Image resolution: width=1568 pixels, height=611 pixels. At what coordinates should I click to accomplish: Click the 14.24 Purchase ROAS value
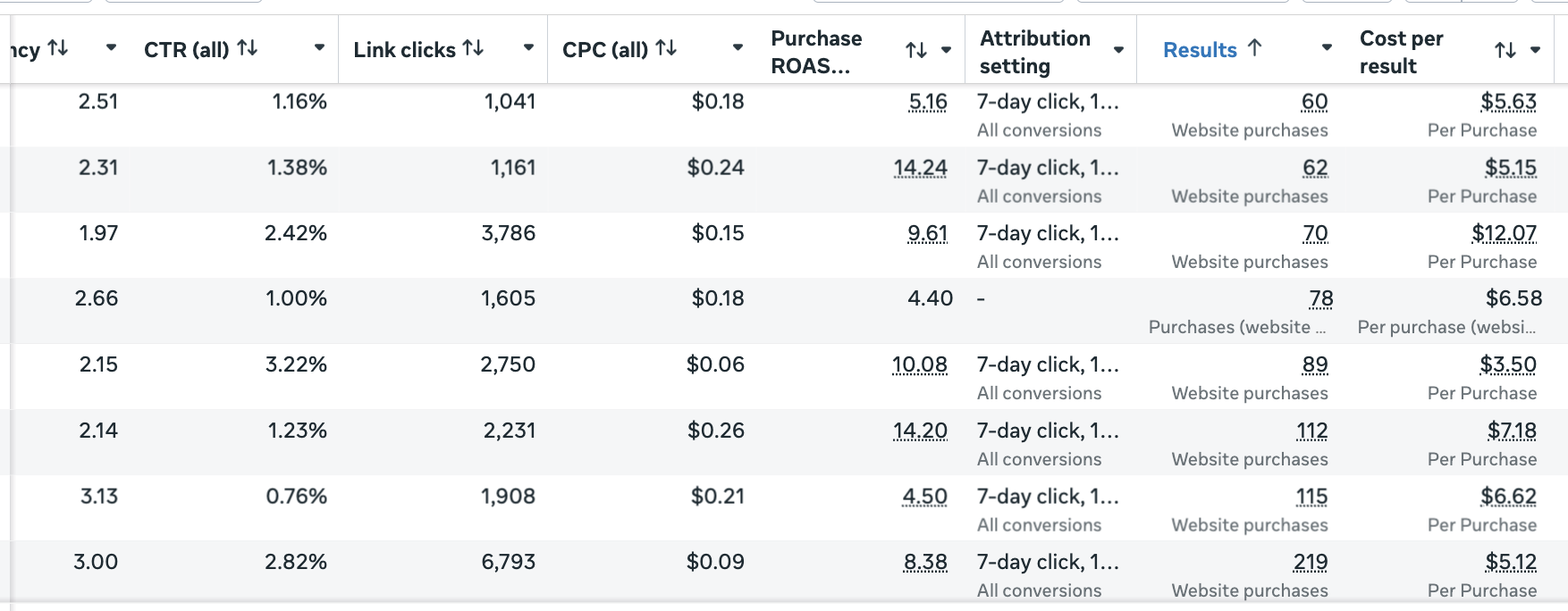click(920, 168)
